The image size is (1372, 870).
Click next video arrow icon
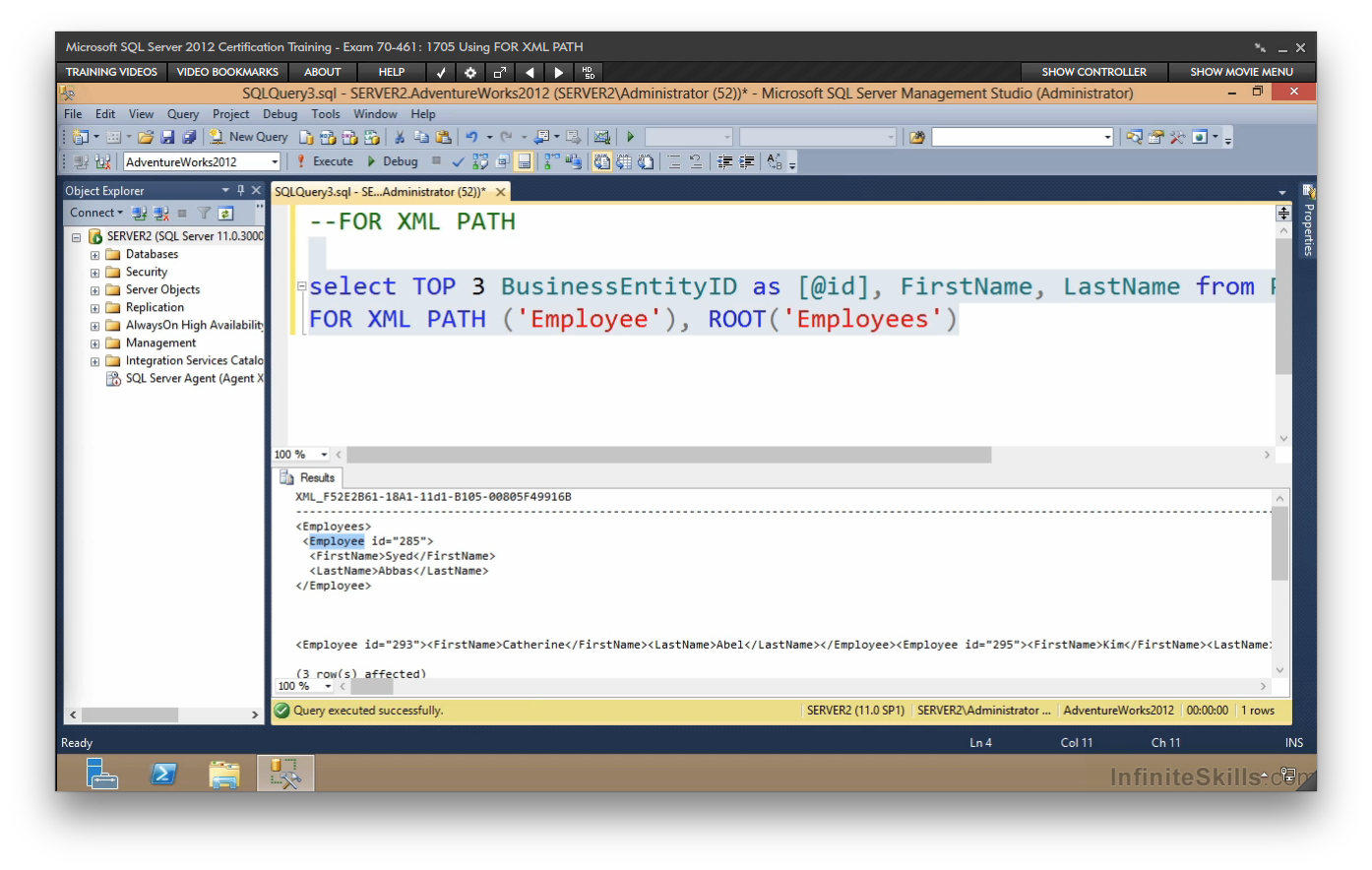tap(559, 72)
